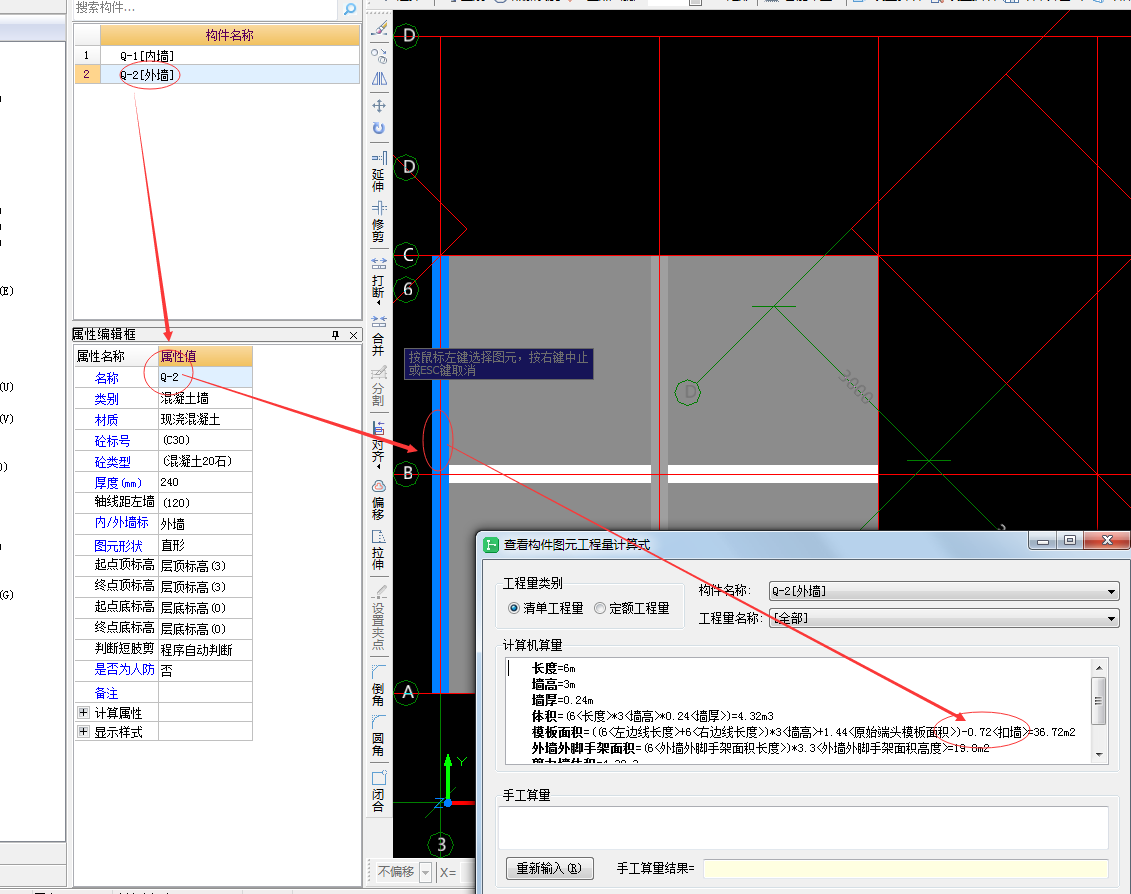Click the component search magnifier icon

click(x=350, y=9)
